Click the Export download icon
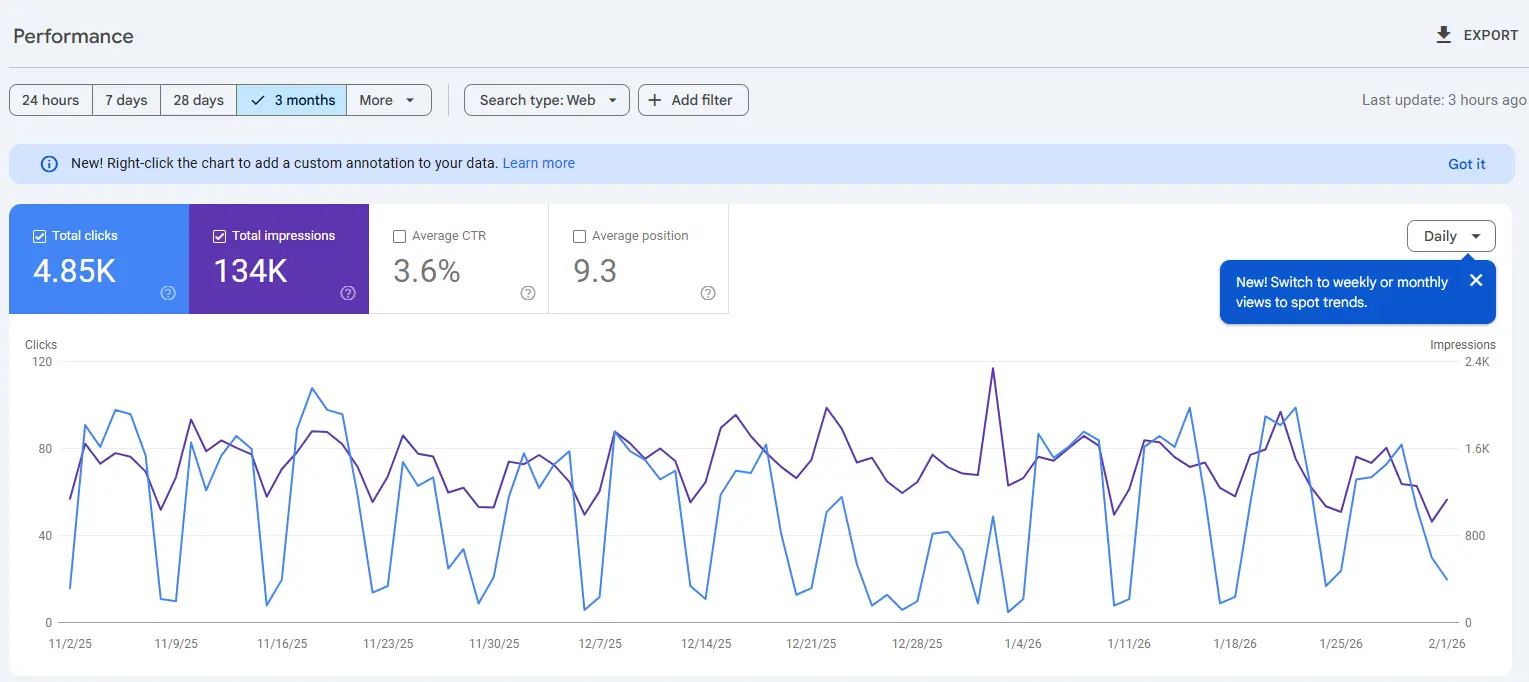The image size is (1529, 682). point(1443,35)
